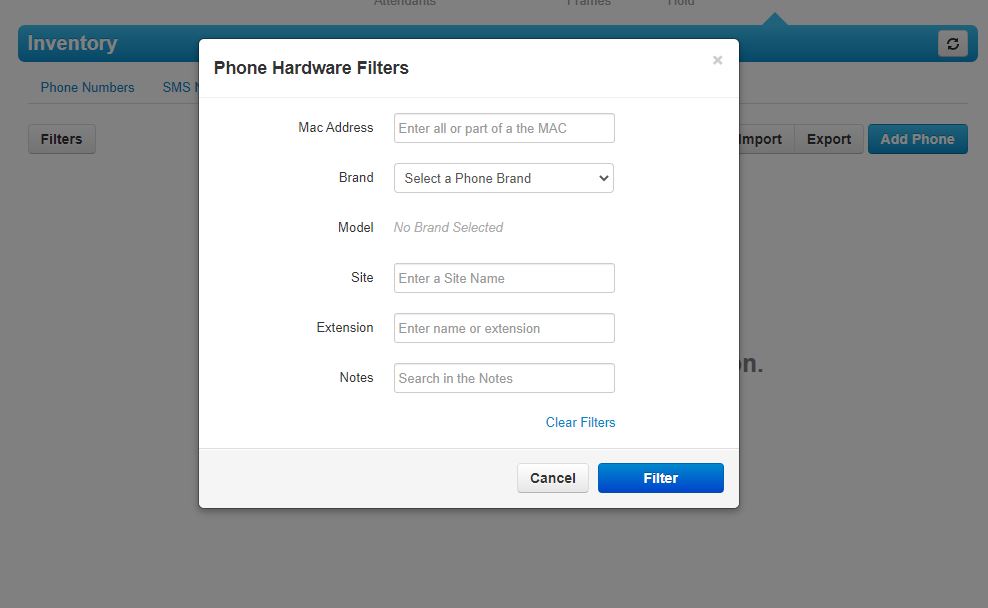Click the Mac Address label

(336, 127)
